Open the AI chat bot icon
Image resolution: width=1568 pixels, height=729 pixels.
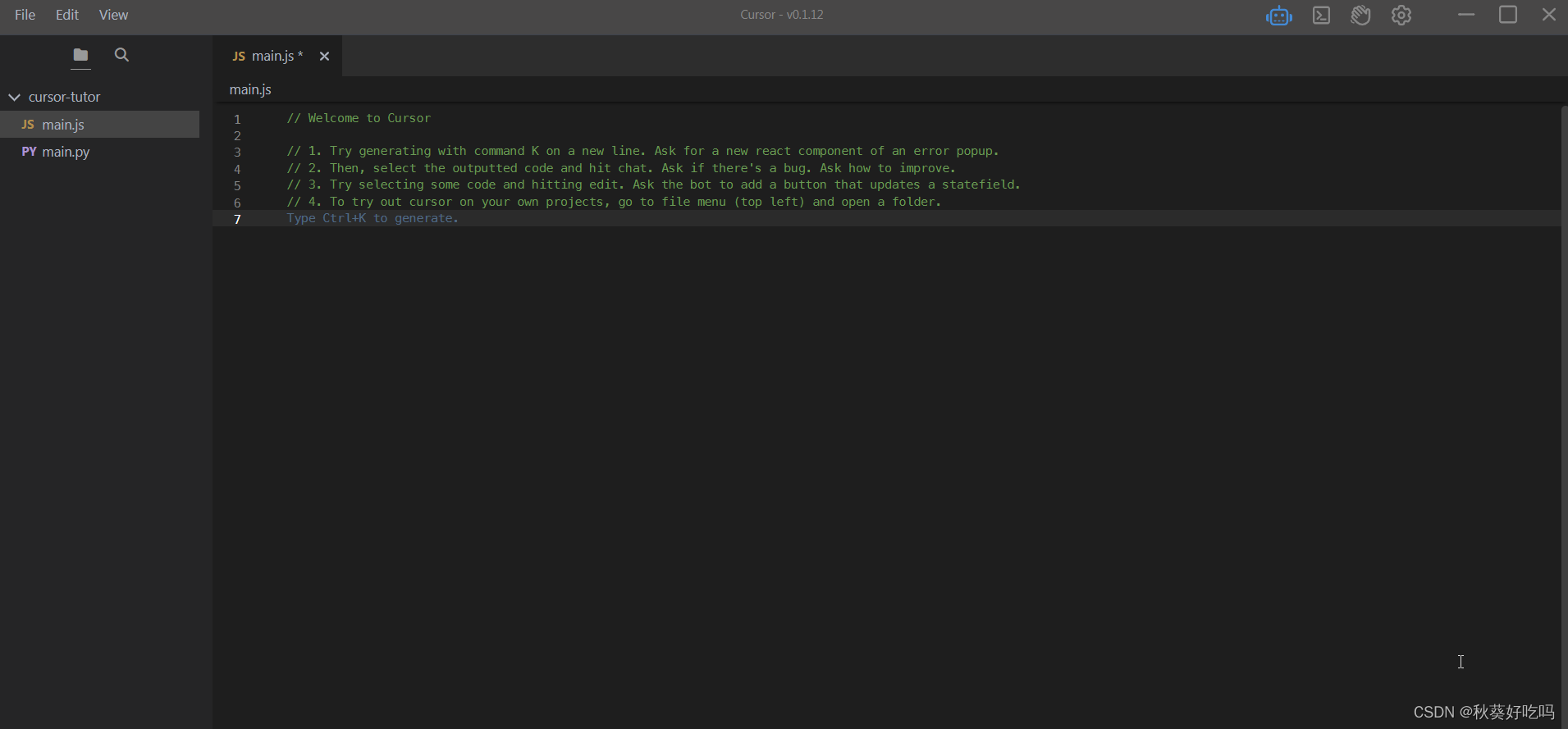click(1278, 16)
